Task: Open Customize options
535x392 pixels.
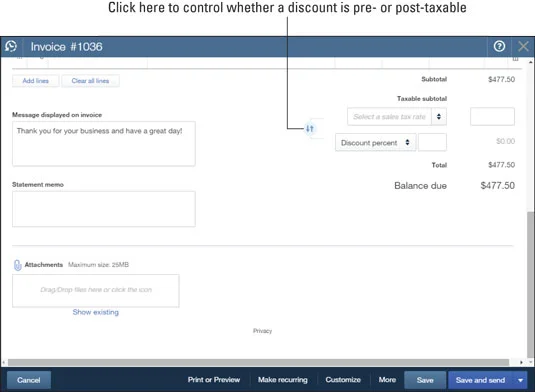Action: coord(343,380)
